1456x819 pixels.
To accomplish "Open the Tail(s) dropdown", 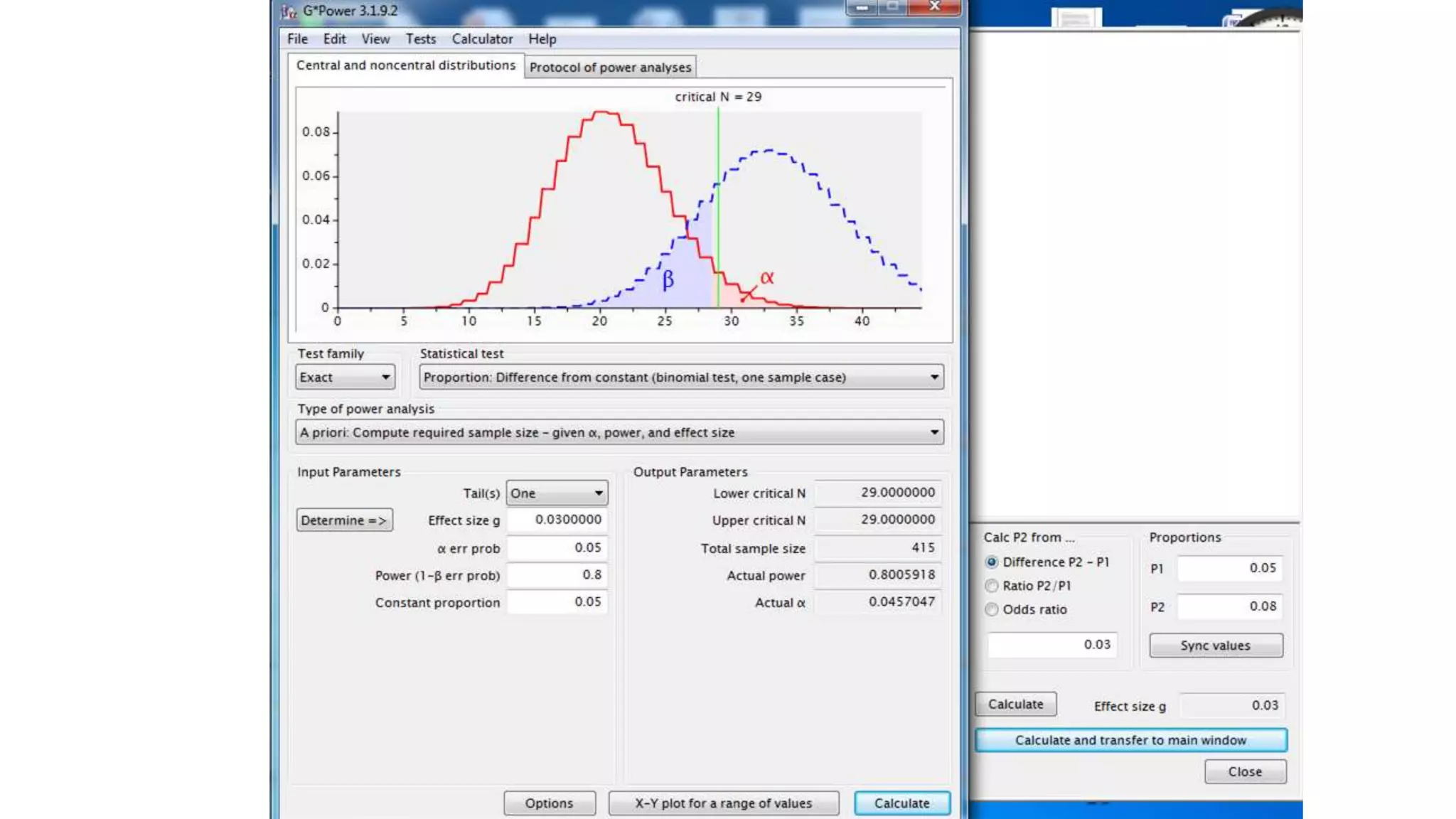I will (557, 493).
